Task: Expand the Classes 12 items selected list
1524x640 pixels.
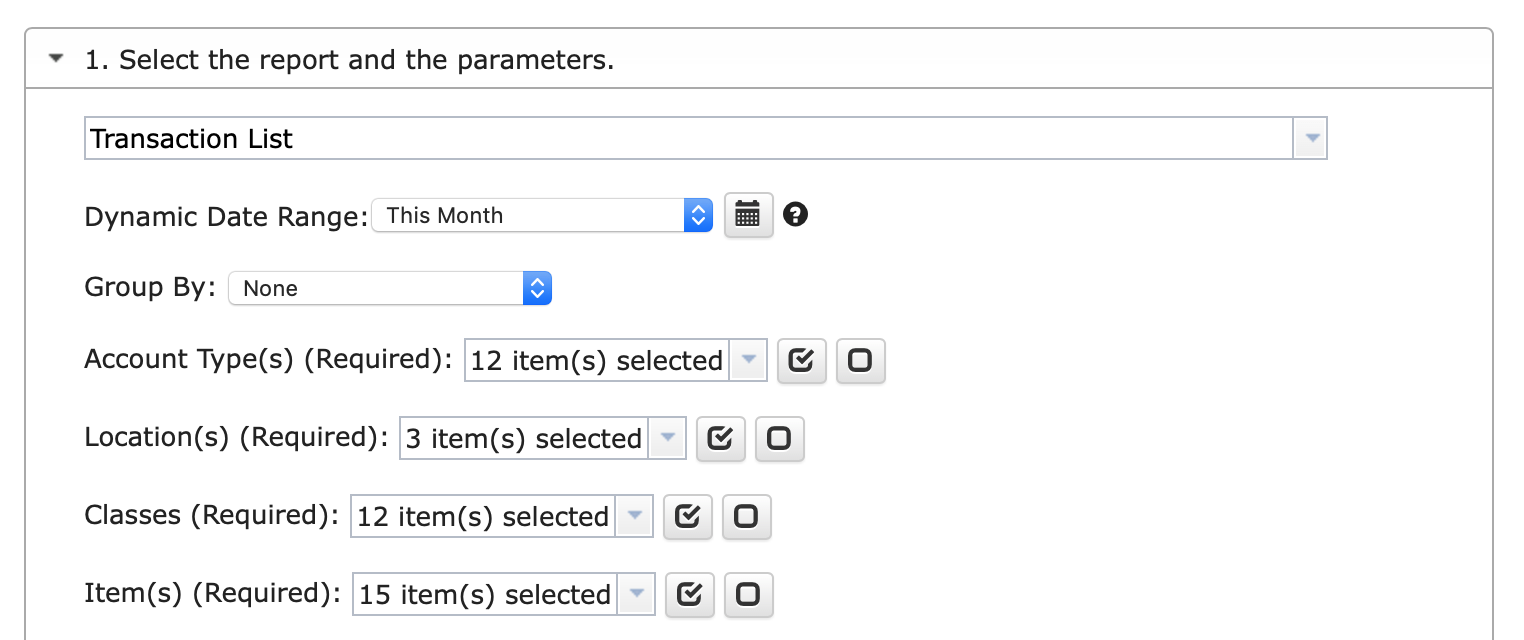Action: (501, 516)
